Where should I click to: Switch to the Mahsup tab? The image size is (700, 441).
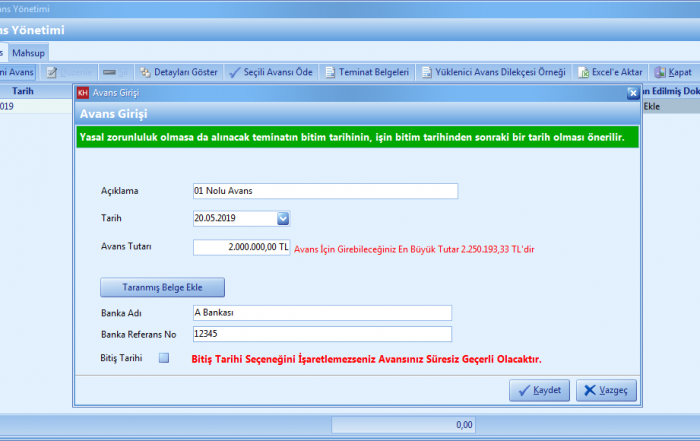[29, 51]
